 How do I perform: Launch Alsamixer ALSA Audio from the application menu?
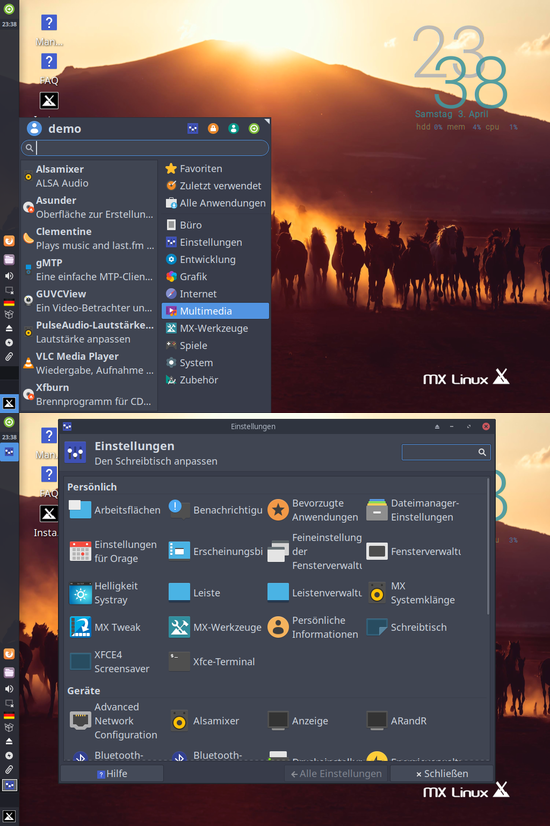[x=89, y=176]
